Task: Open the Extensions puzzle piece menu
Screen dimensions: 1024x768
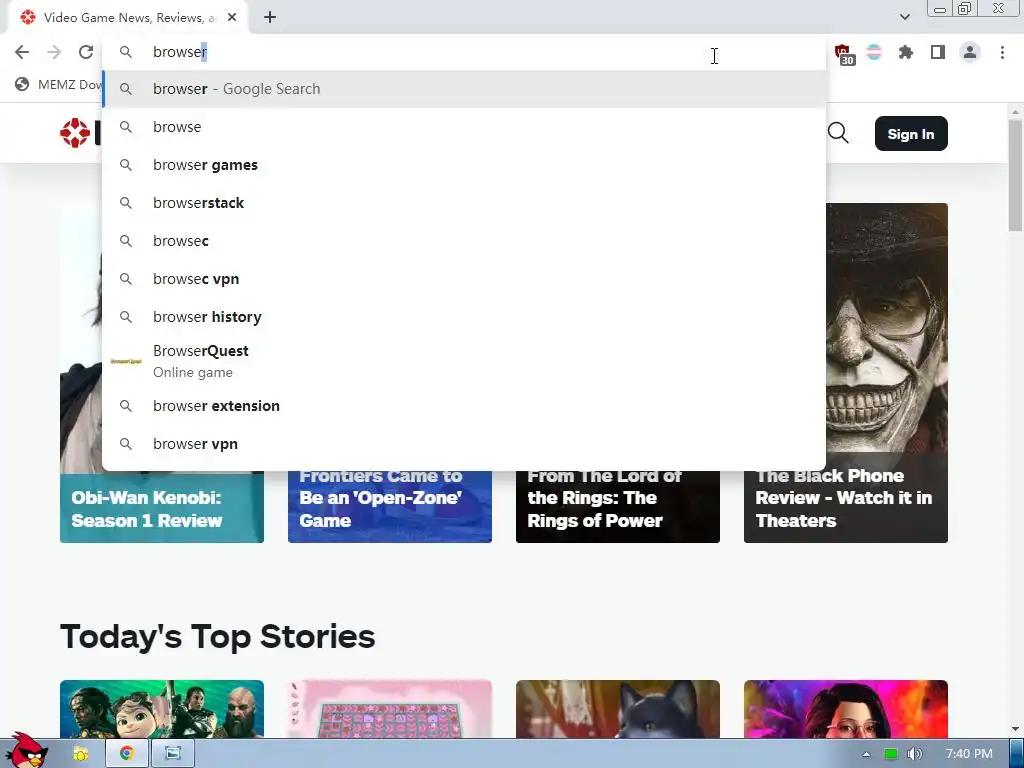Action: coord(906,52)
